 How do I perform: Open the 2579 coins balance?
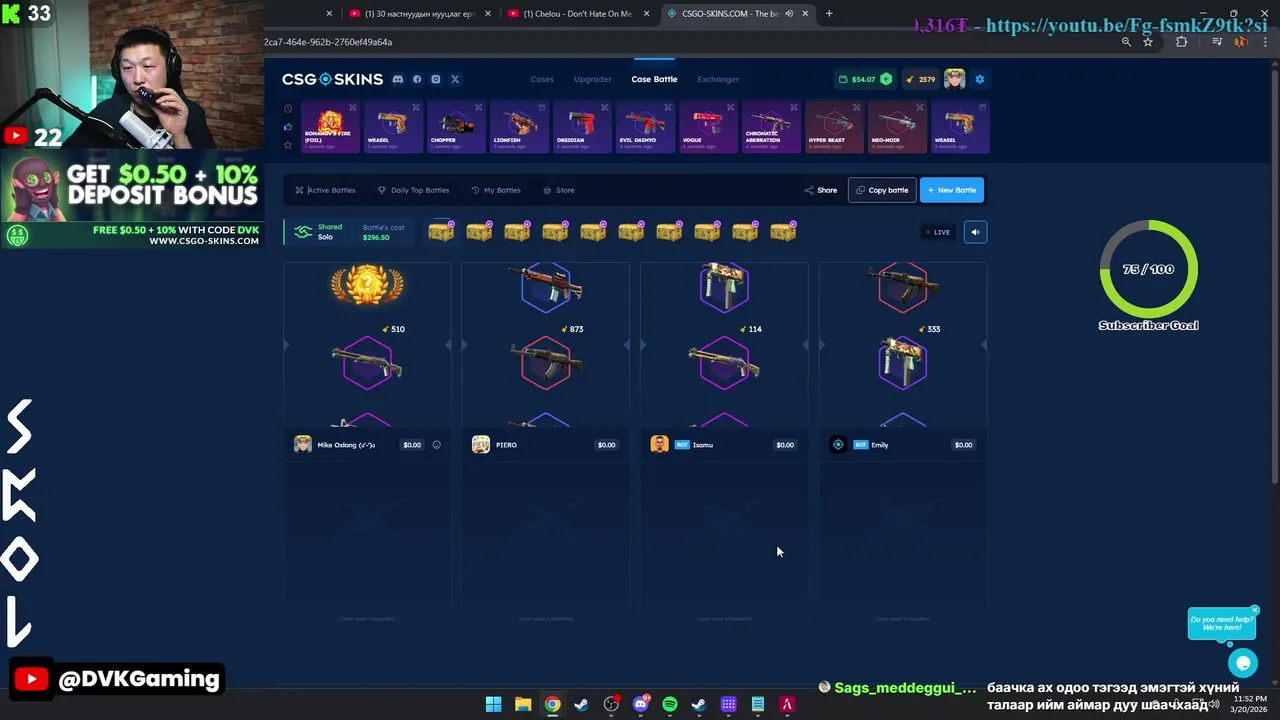pos(920,79)
